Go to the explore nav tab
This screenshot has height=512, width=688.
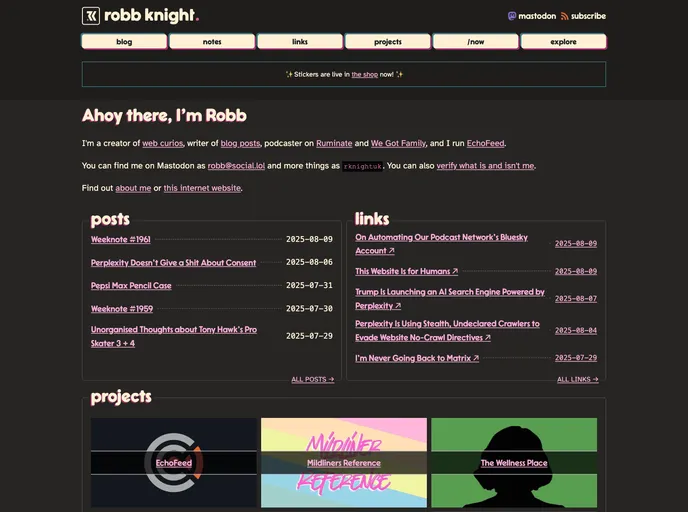tap(563, 42)
